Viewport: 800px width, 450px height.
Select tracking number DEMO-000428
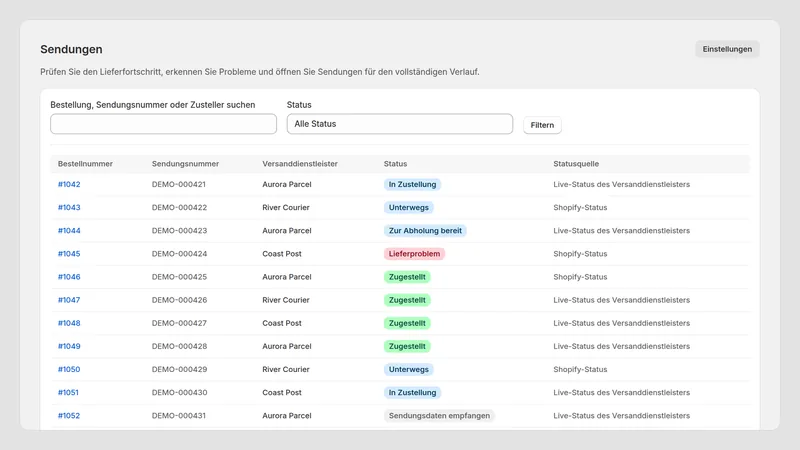(x=179, y=346)
